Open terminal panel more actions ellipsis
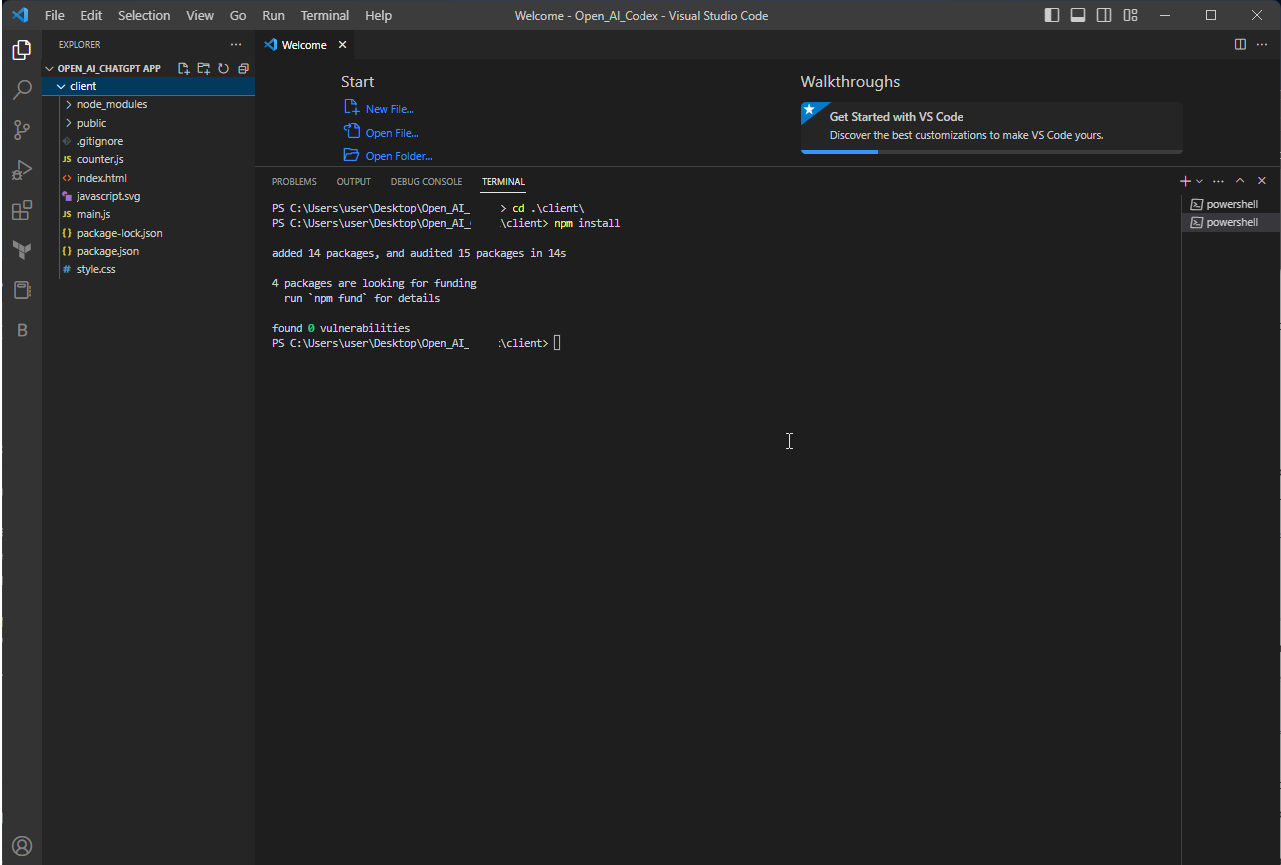1281x865 pixels. pos(1218,181)
